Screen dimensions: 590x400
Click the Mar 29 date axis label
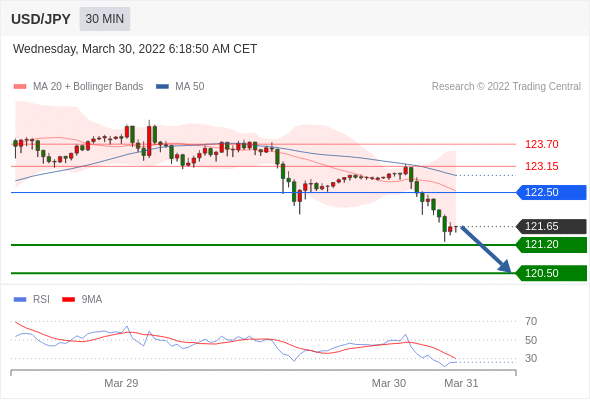[121, 383]
